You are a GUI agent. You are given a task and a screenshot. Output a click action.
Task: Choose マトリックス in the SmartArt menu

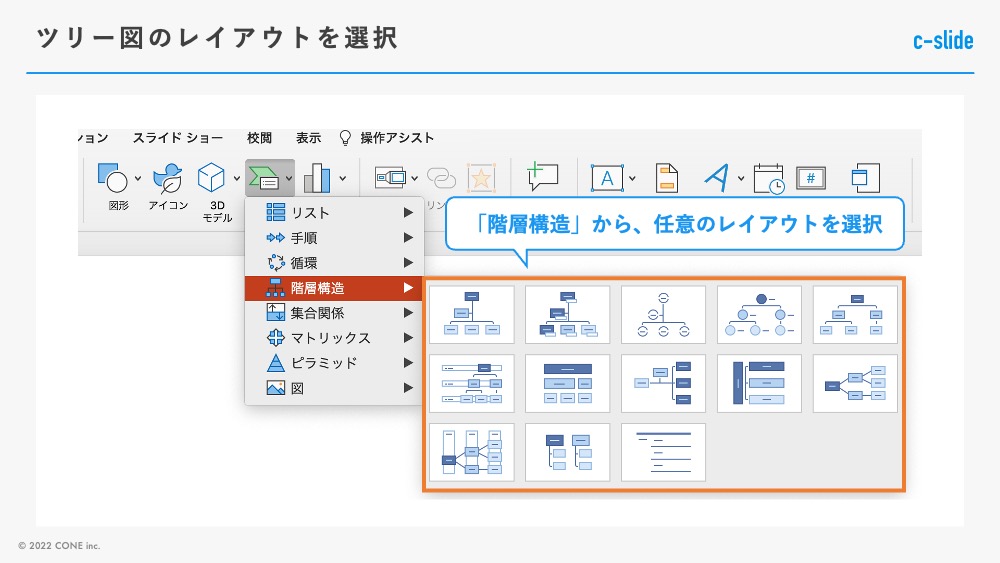pos(334,337)
